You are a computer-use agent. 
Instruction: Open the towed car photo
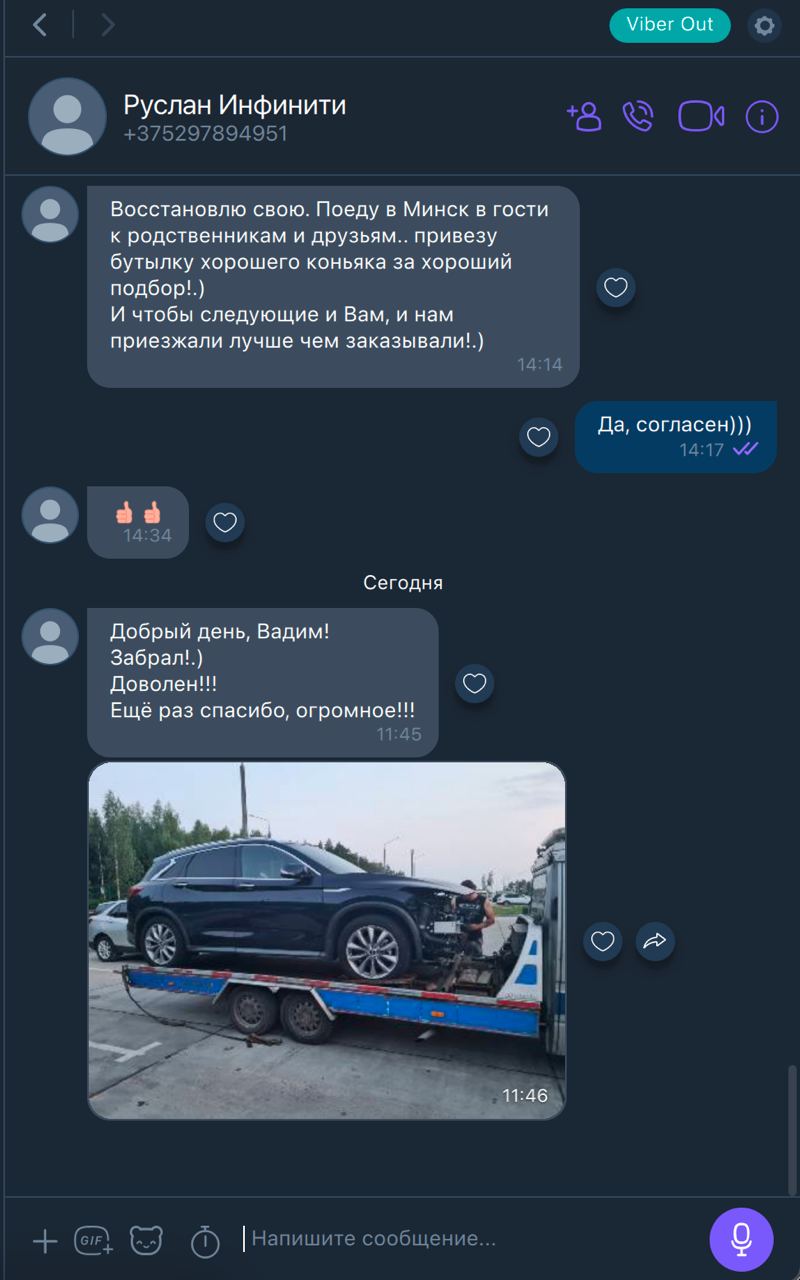[327, 941]
